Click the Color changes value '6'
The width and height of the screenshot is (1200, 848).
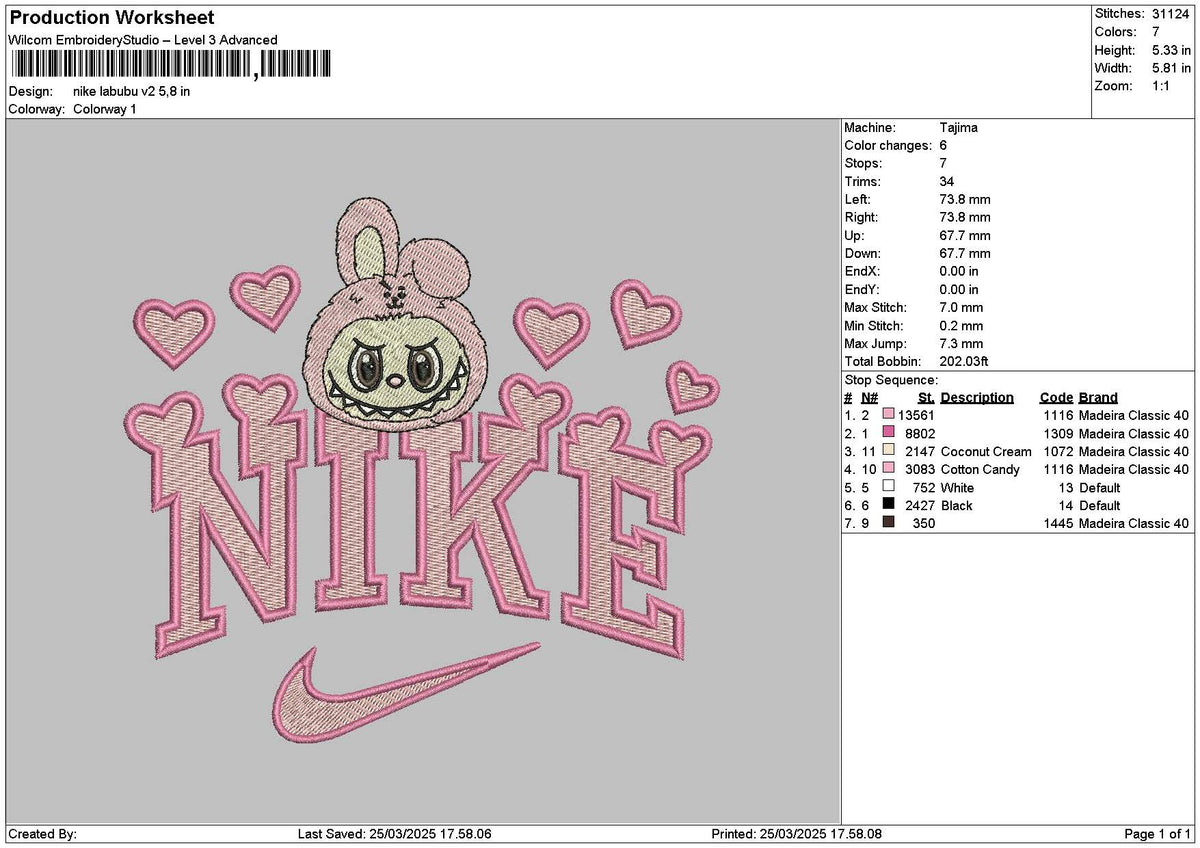(x=944, y=146)
